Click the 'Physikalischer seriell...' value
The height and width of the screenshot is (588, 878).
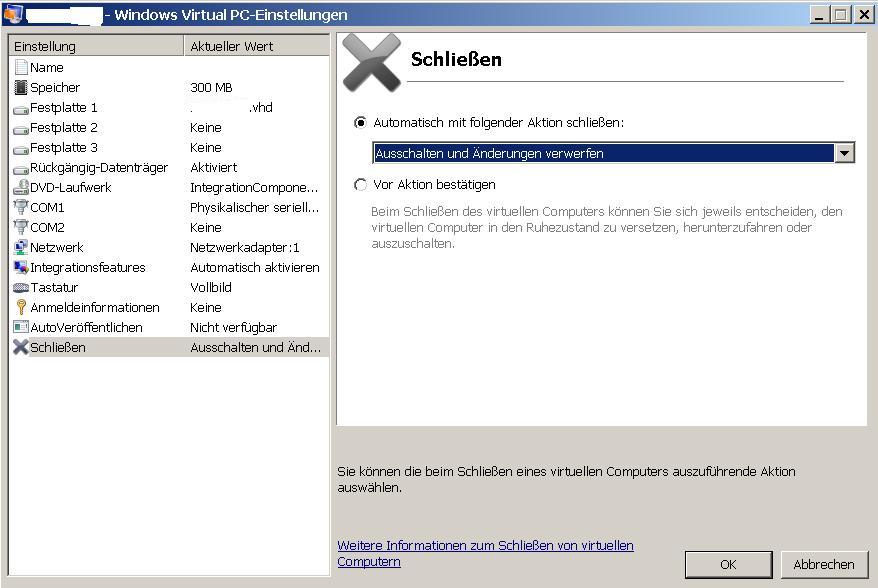254,207
